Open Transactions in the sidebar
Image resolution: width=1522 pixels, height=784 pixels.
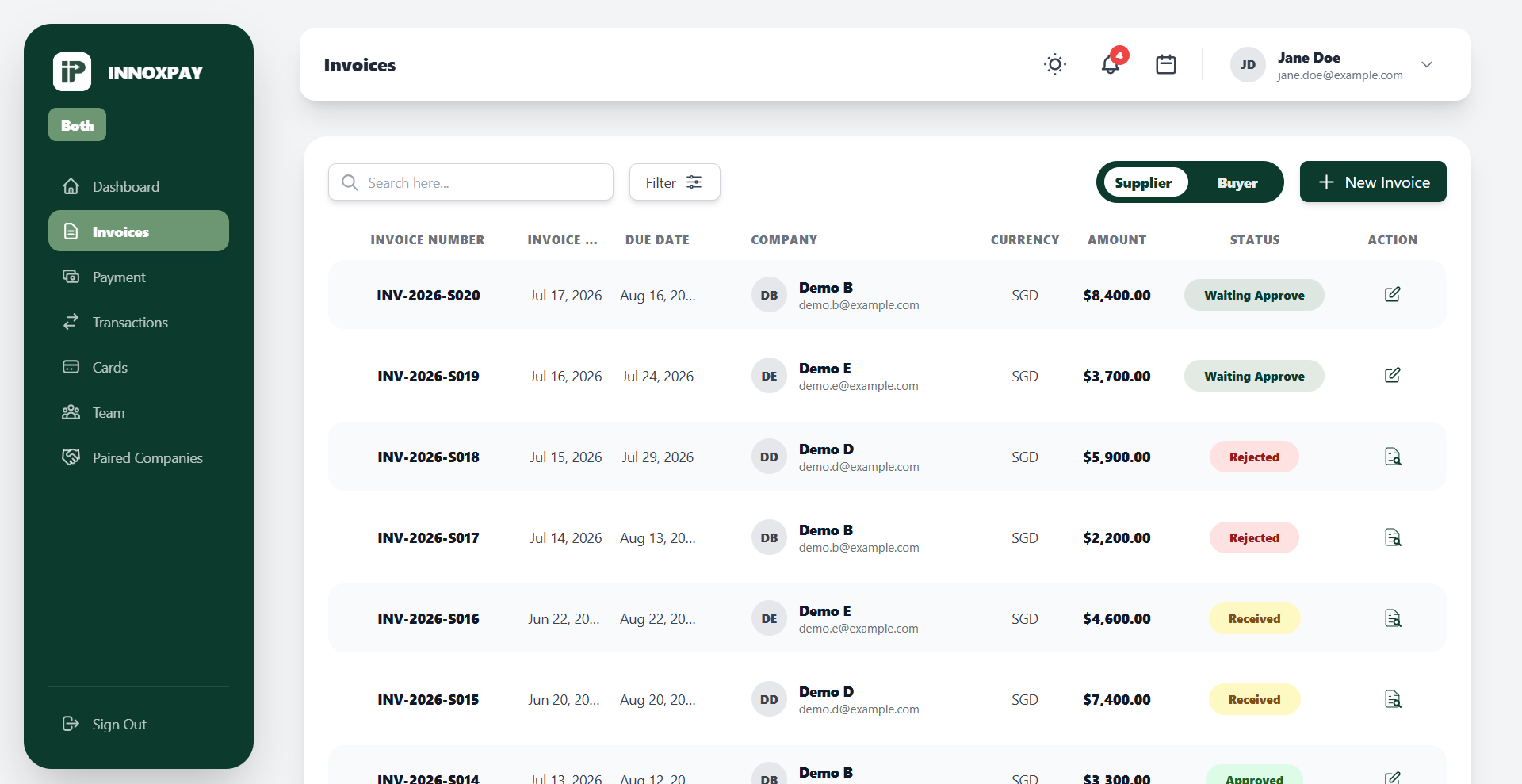139,322
